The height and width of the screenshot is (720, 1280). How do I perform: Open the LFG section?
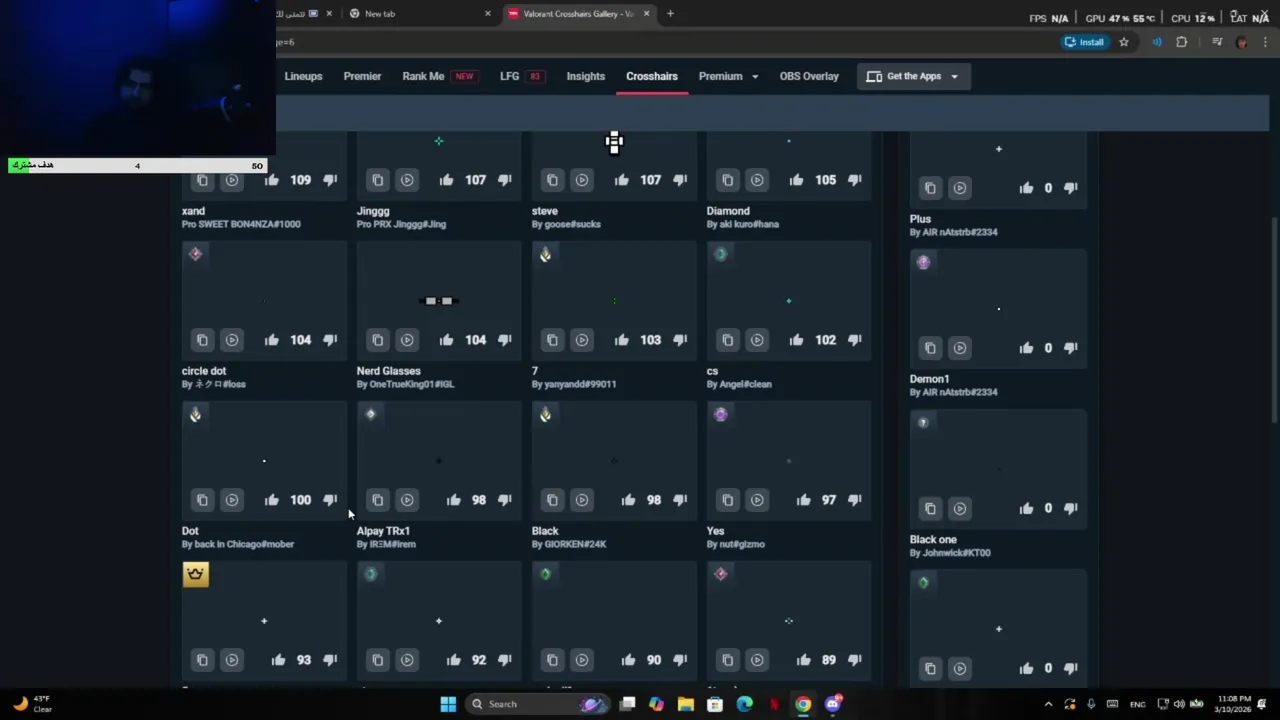[521, 76]
